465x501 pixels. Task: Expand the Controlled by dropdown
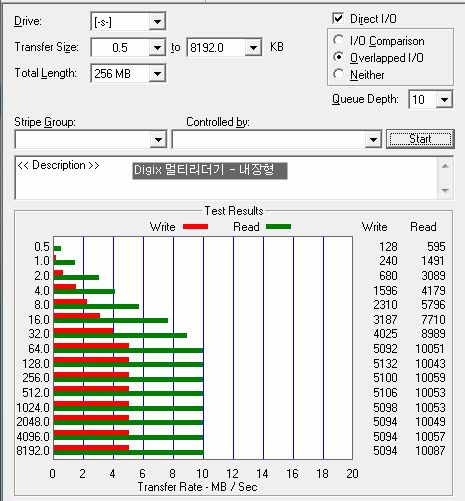click(373, 139)
